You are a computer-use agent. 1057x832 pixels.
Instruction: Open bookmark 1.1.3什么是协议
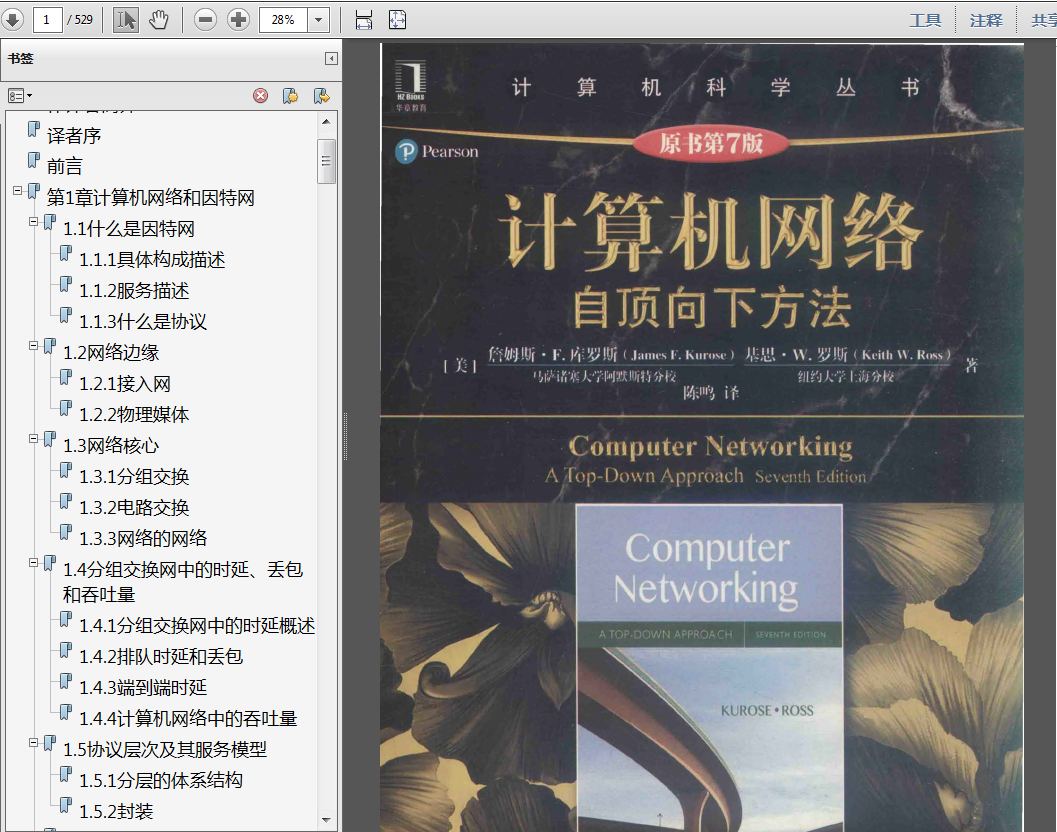coord(143,322)
